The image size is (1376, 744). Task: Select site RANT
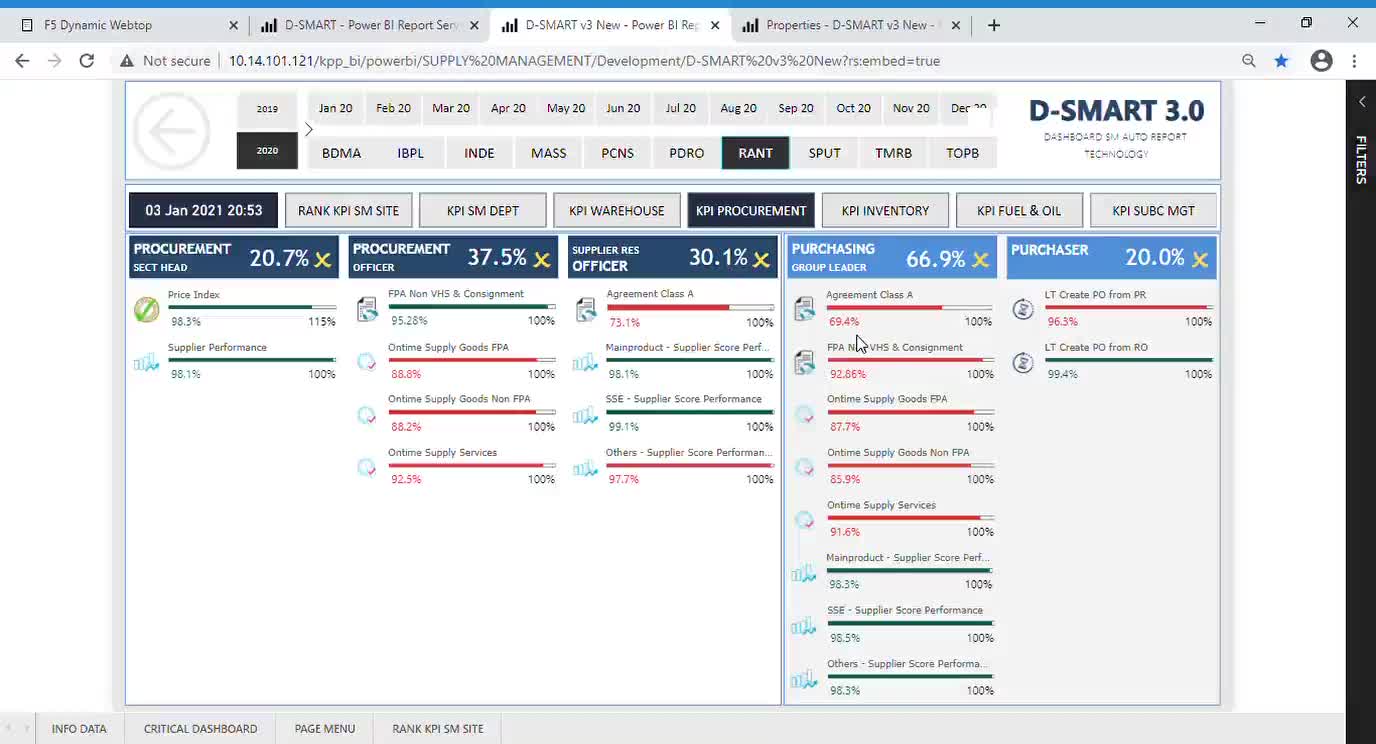(x=755, y=153)
